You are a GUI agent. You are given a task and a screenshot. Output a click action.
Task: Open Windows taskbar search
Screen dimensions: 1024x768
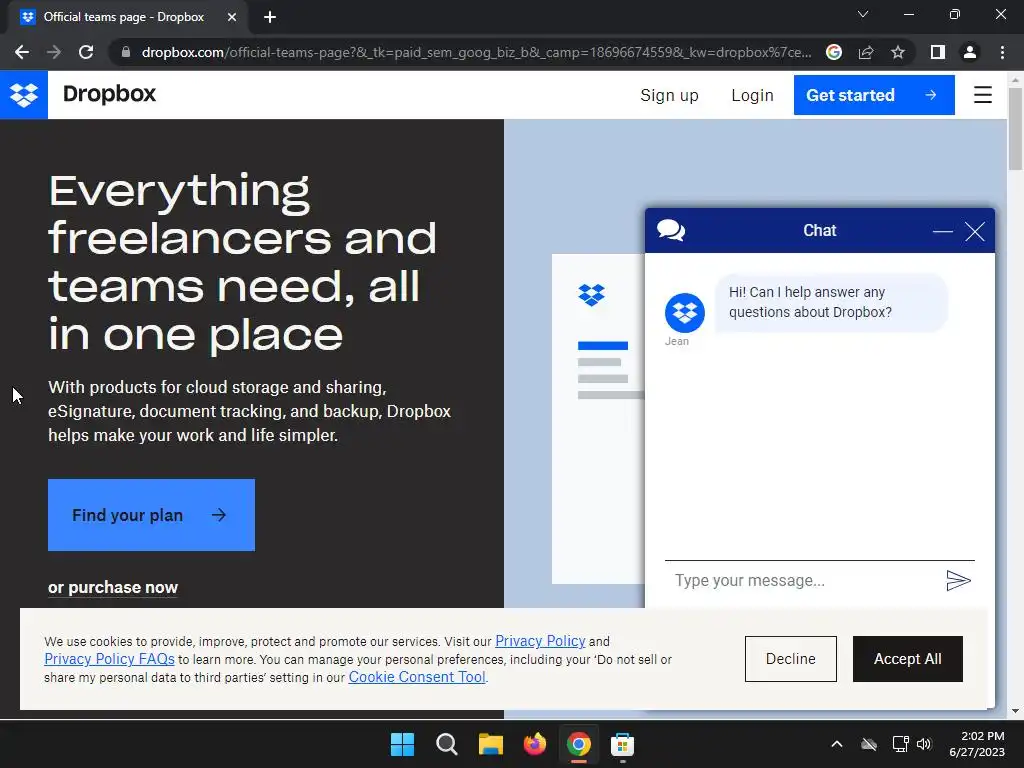447,744
